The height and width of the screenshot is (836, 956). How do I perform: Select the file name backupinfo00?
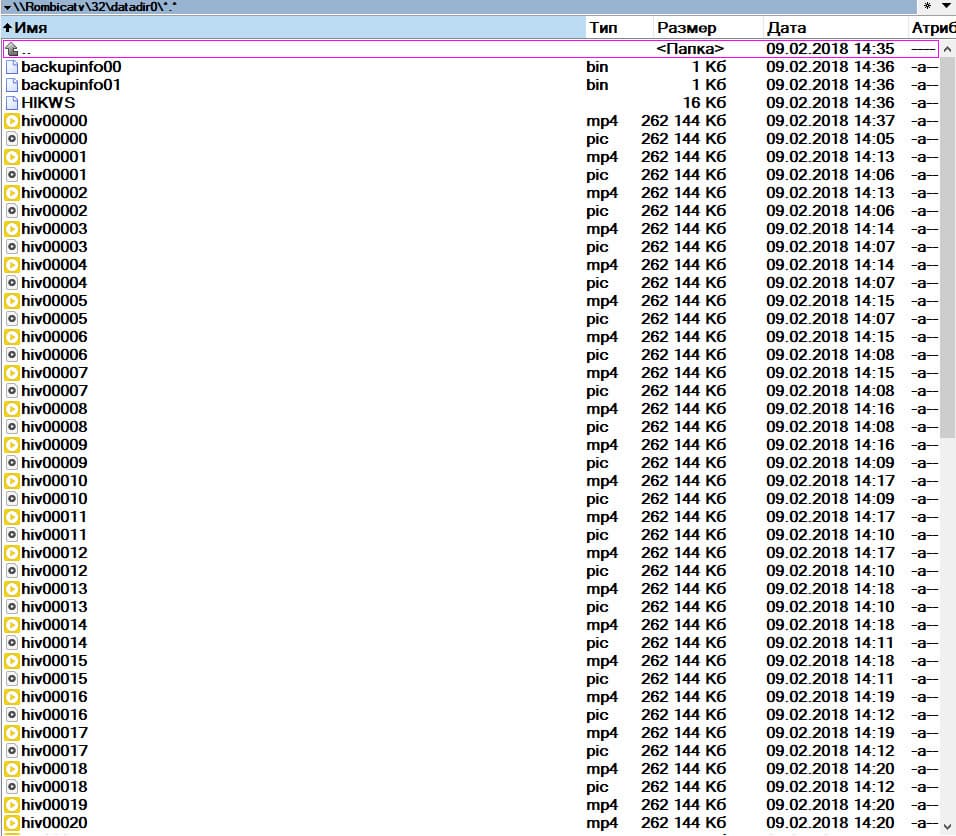(x=71, y=66)
